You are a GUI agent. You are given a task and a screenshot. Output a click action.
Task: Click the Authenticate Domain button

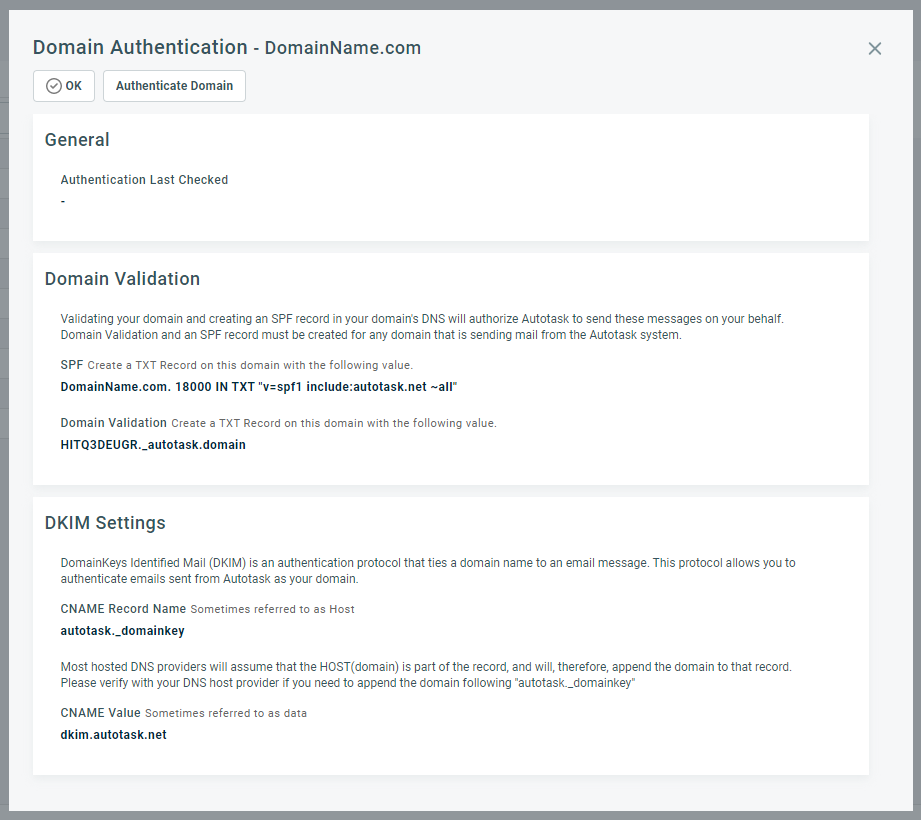click(174, 86)
